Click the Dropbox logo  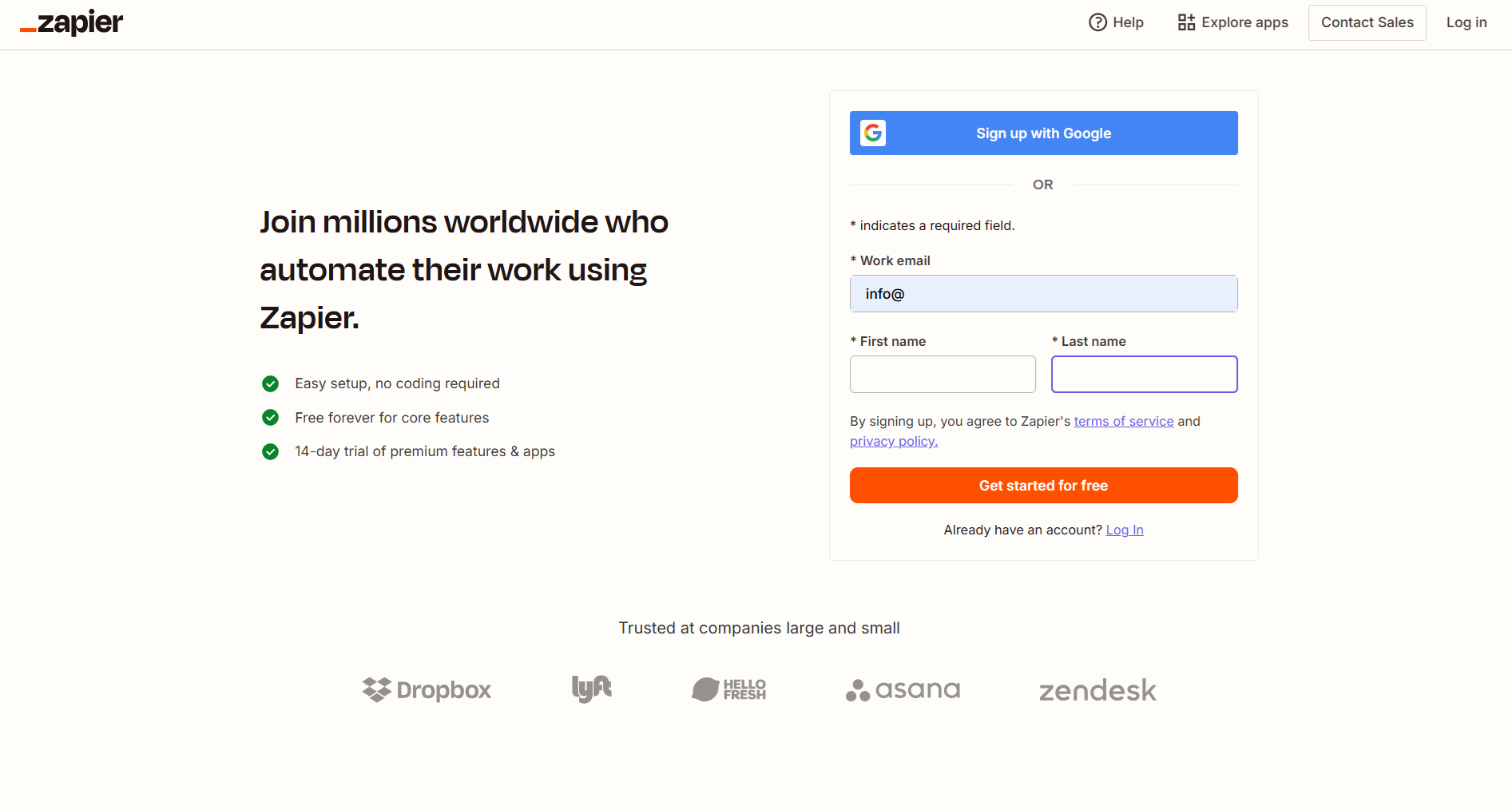[427, 689]
